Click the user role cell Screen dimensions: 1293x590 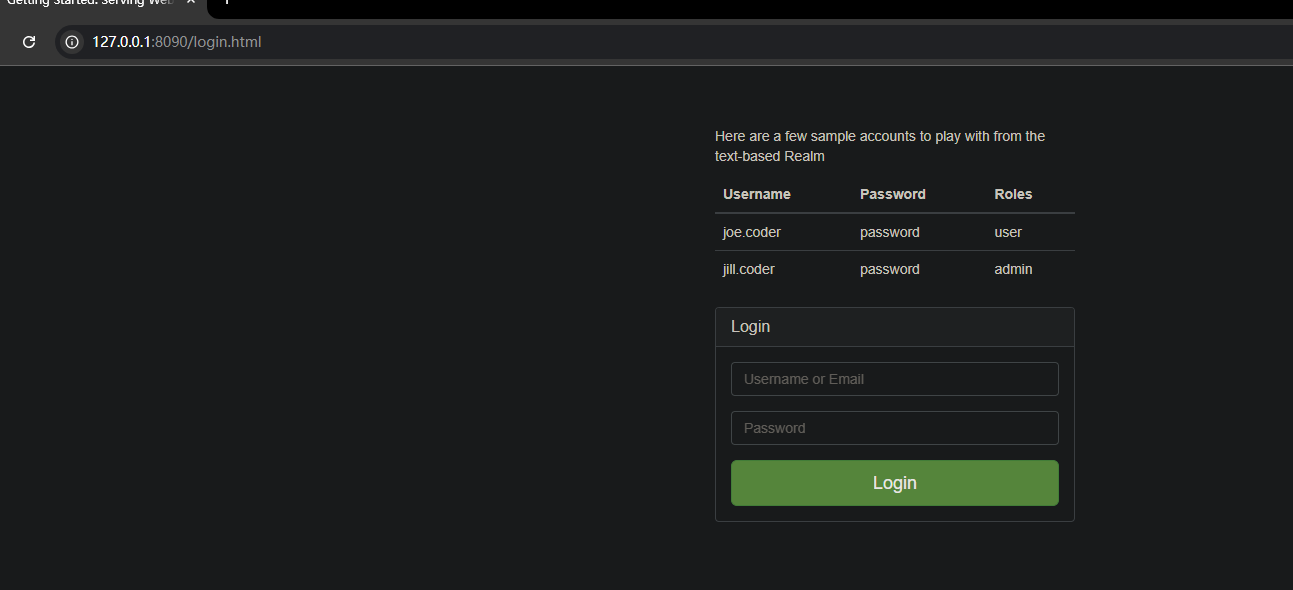pos(1008,232)
